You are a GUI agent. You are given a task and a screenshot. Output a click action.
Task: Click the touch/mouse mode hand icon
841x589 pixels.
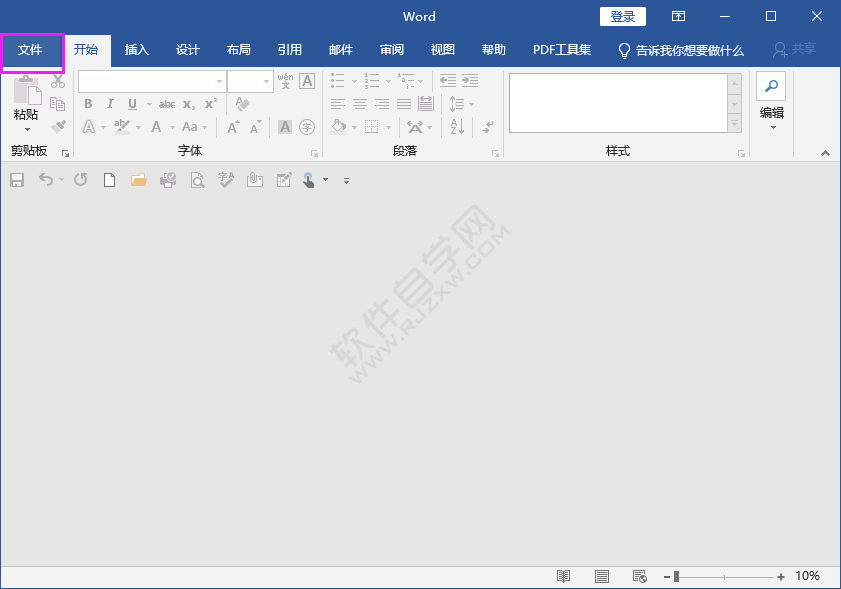pos(308,180)
